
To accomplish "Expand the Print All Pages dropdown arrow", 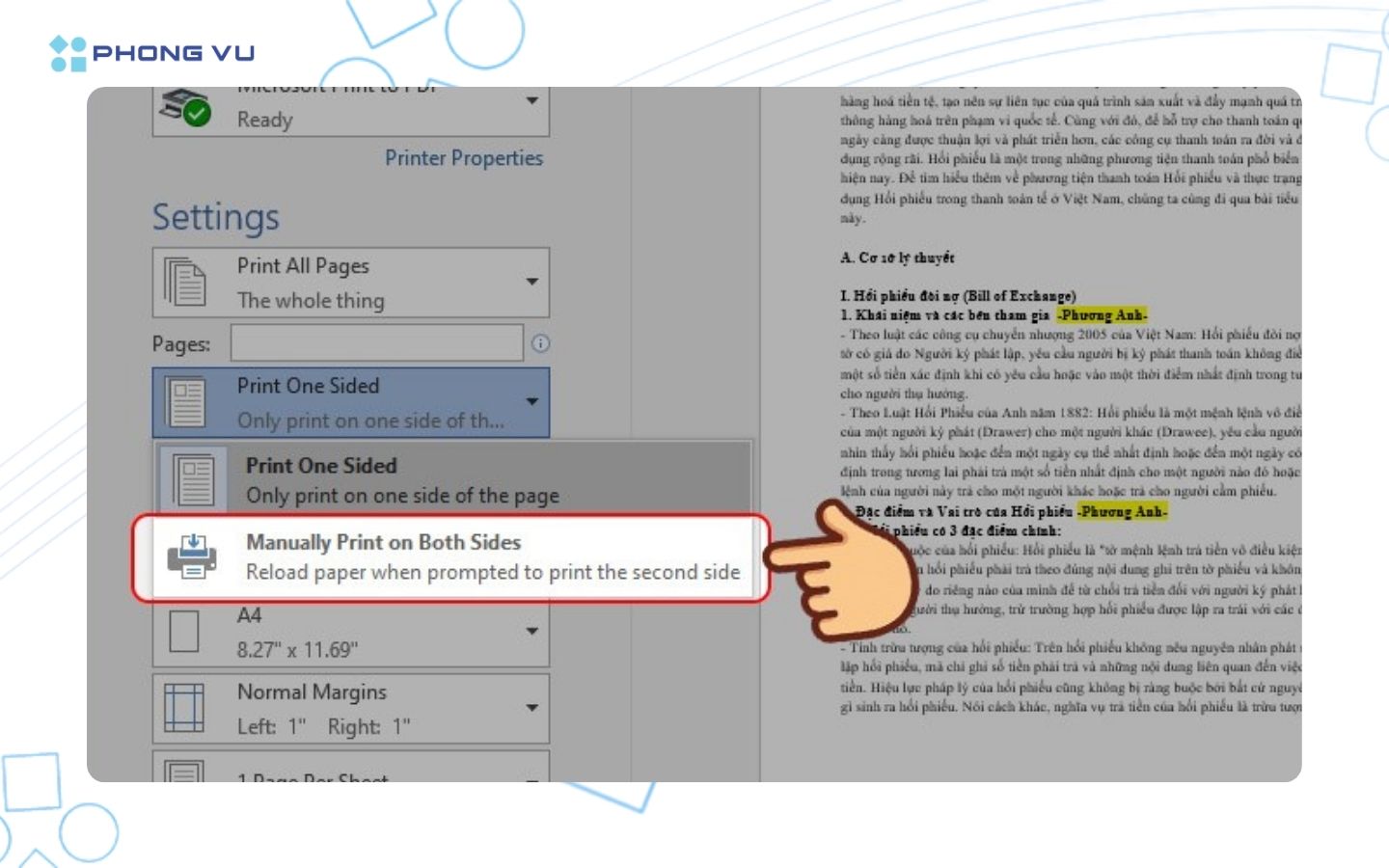I will click(531, 282).
